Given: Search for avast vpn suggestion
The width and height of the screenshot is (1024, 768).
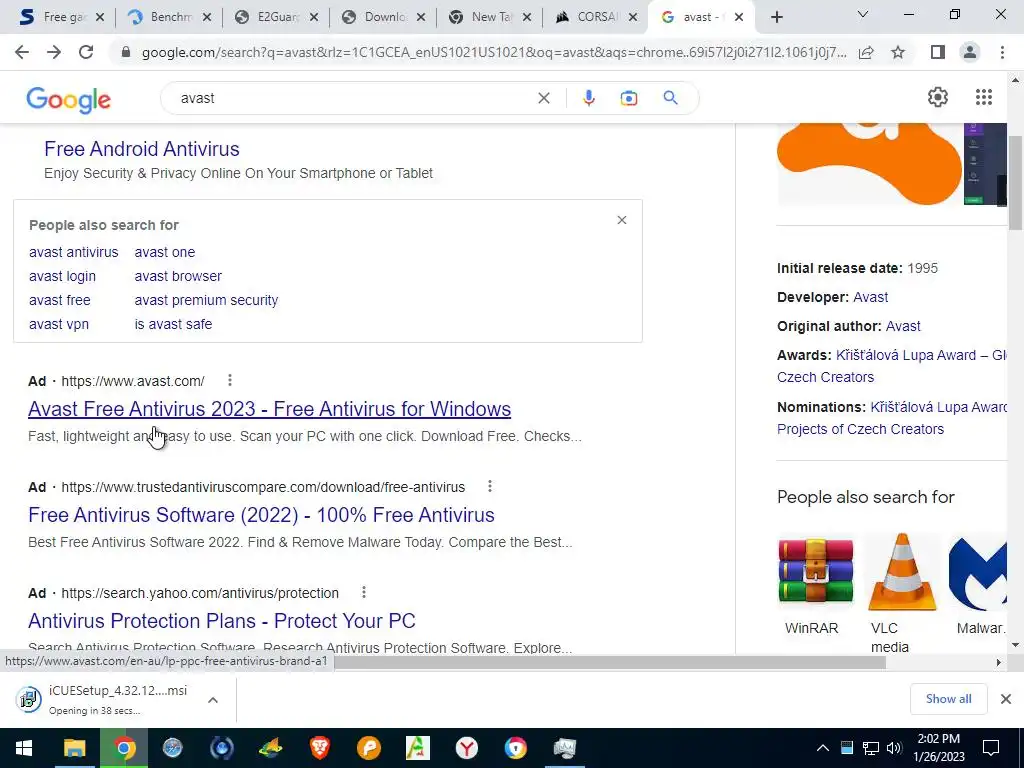Looking at the screenshot, I should (x=59, y=324).
